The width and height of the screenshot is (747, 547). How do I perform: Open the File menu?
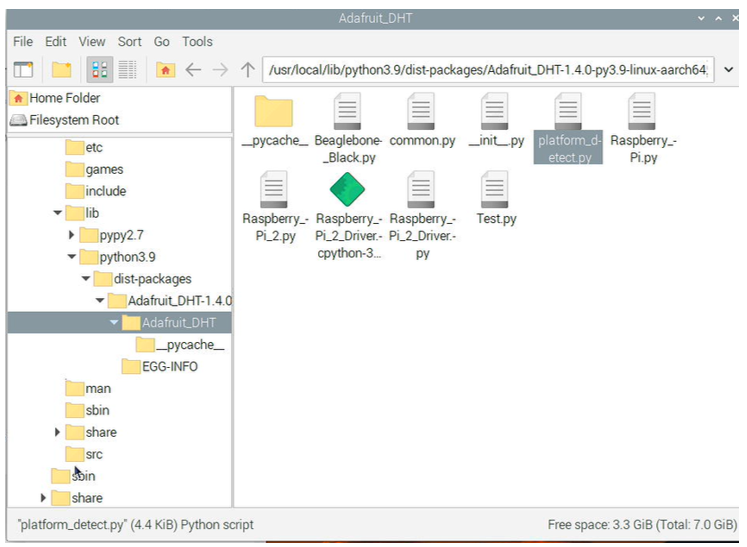tap(23, 42)
